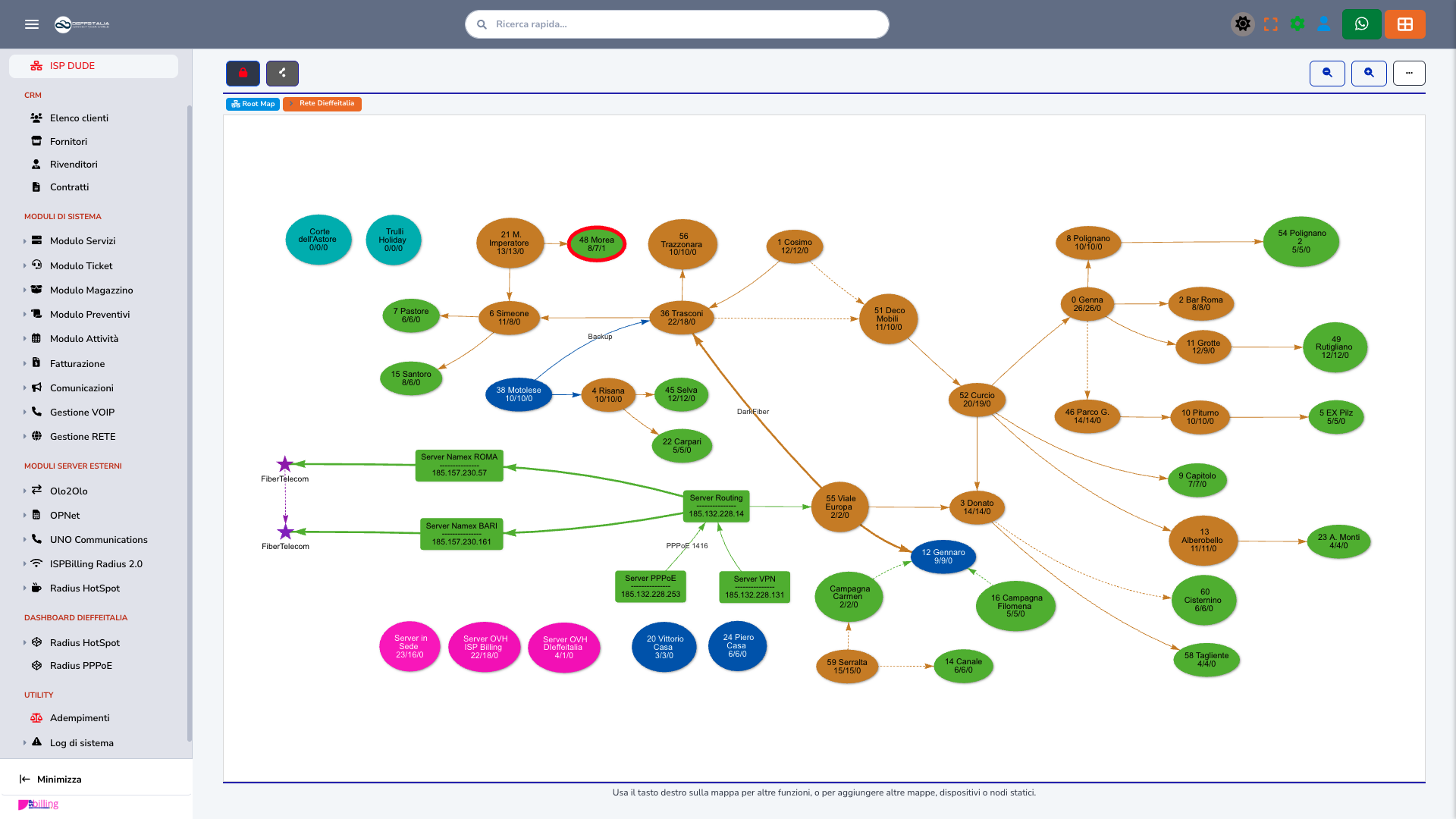Open Adempimenti under Utility
Screen dimensions: 1456x819
(80, 717)
